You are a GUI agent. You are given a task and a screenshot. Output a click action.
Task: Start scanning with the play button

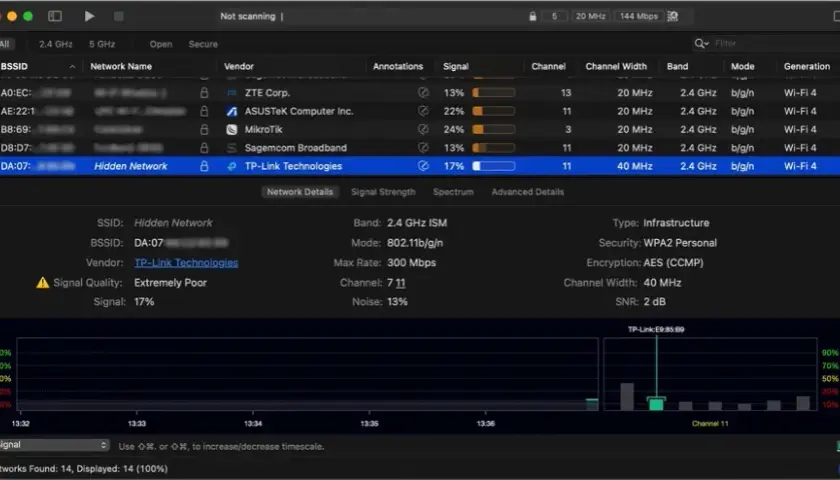pyautogui.click(x=89, y=16)
